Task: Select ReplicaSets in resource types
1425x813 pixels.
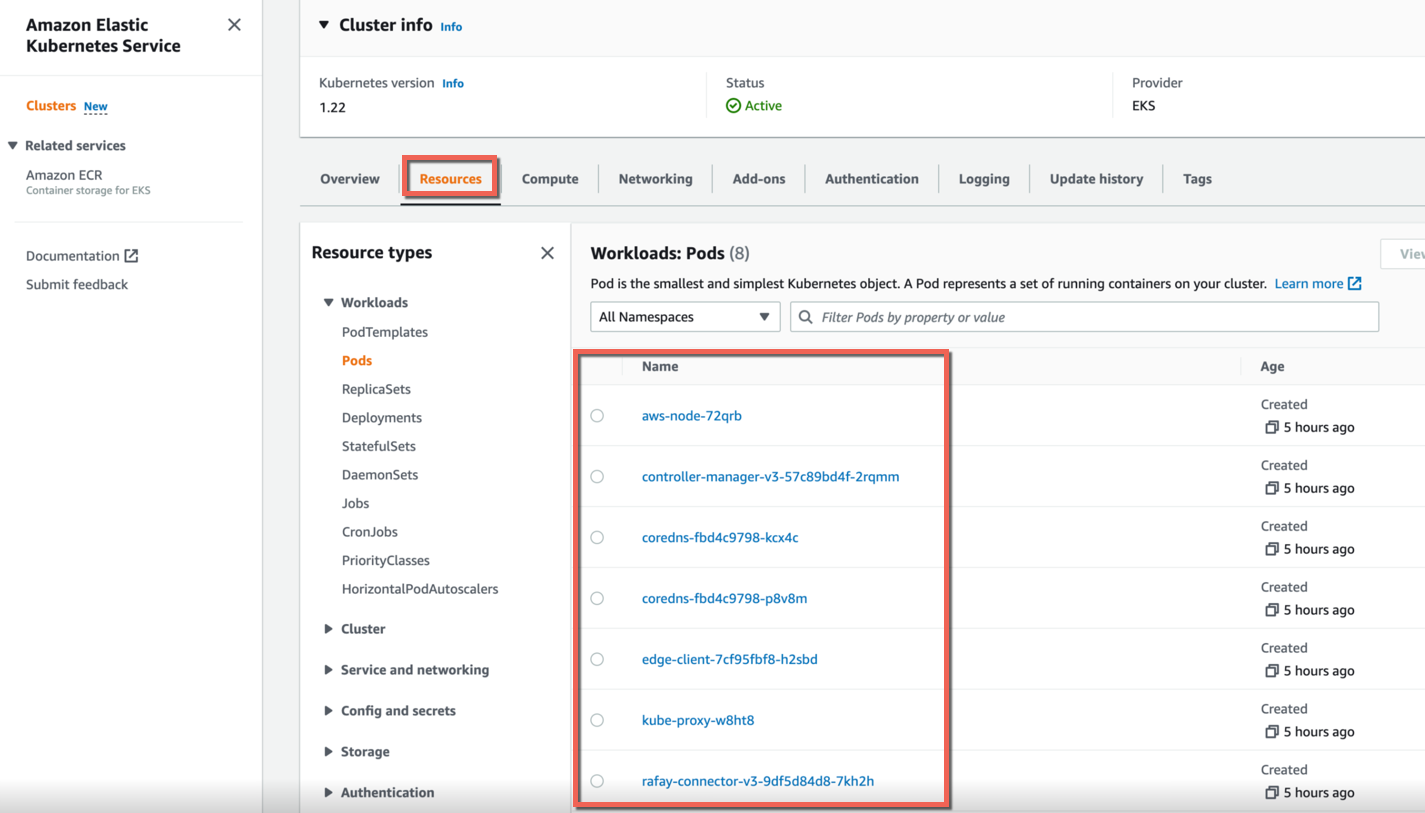Action: (x=376, y=389)
